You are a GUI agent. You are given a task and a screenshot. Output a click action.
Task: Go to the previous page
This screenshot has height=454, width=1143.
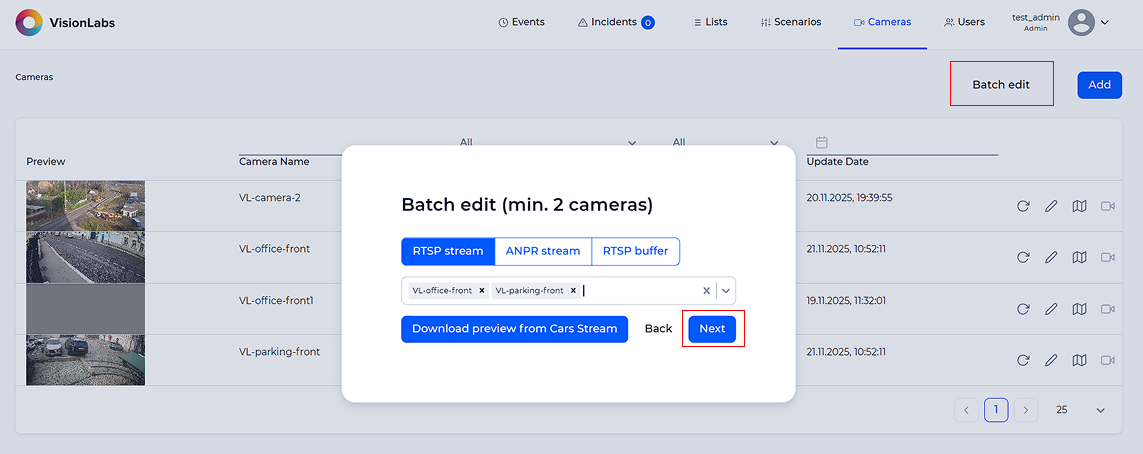[966, 410]
